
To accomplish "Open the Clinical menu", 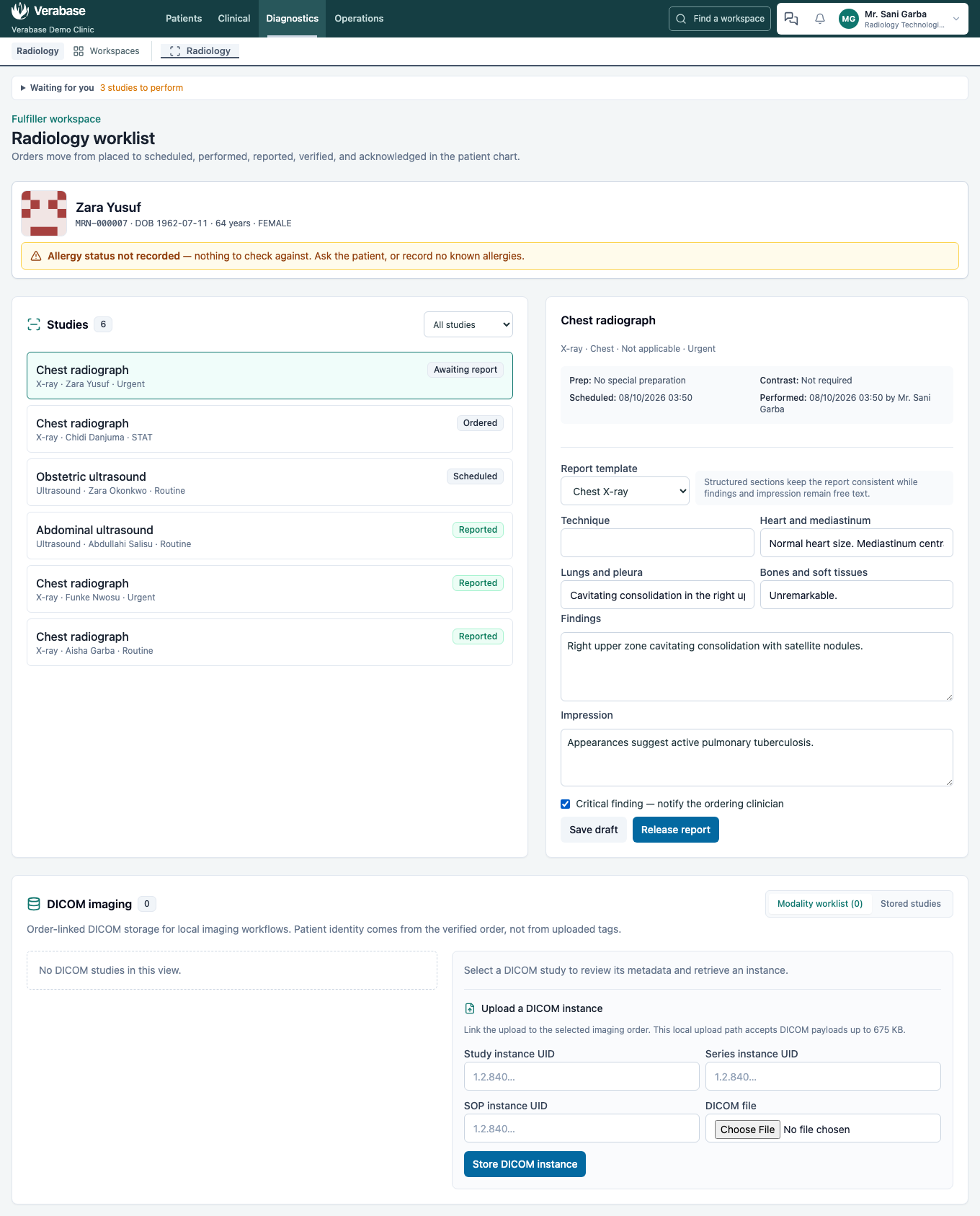I will pyautogui.click(x=234, y=19).
